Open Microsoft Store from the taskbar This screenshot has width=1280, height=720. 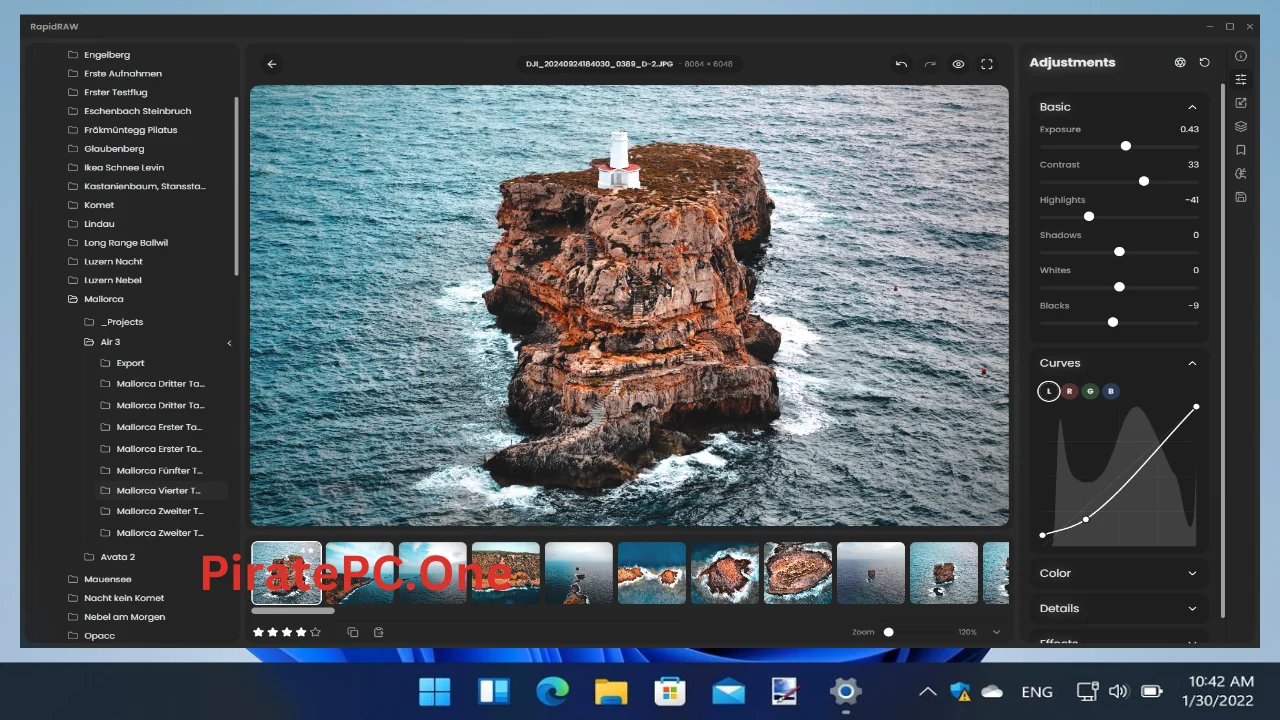tap(670, 691)
